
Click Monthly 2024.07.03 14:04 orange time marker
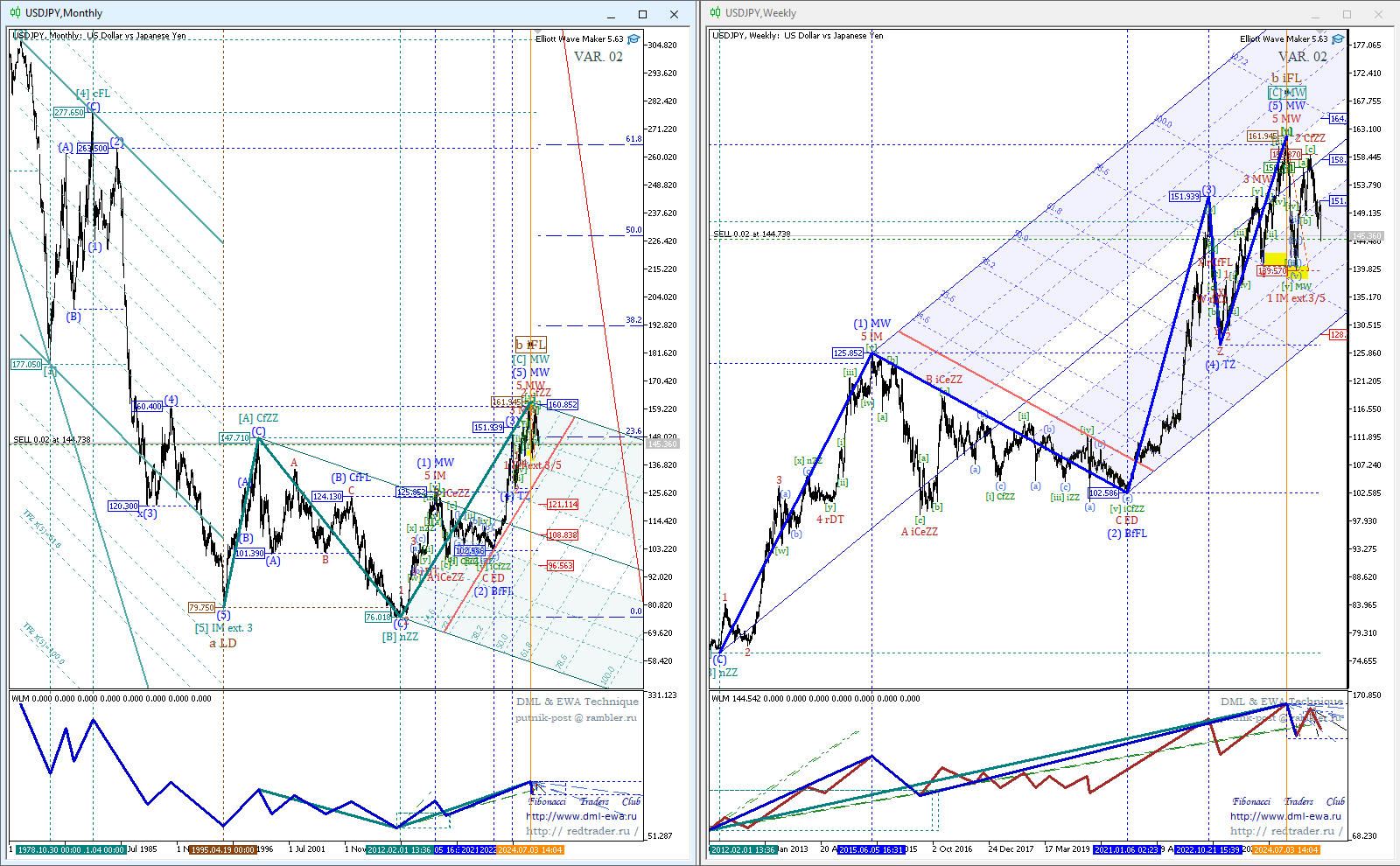point(530,849)
